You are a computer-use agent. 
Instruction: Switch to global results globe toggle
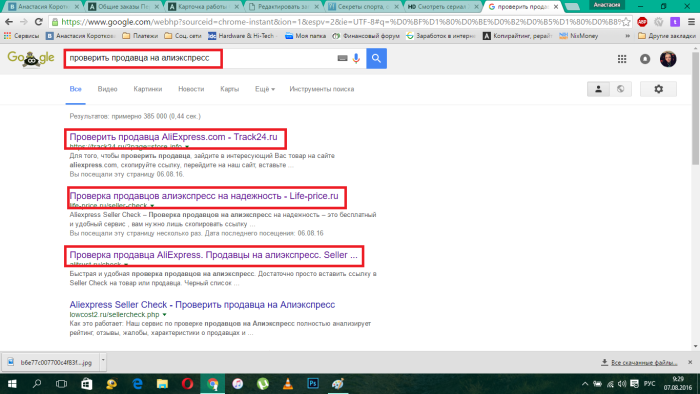coord(621,89)
